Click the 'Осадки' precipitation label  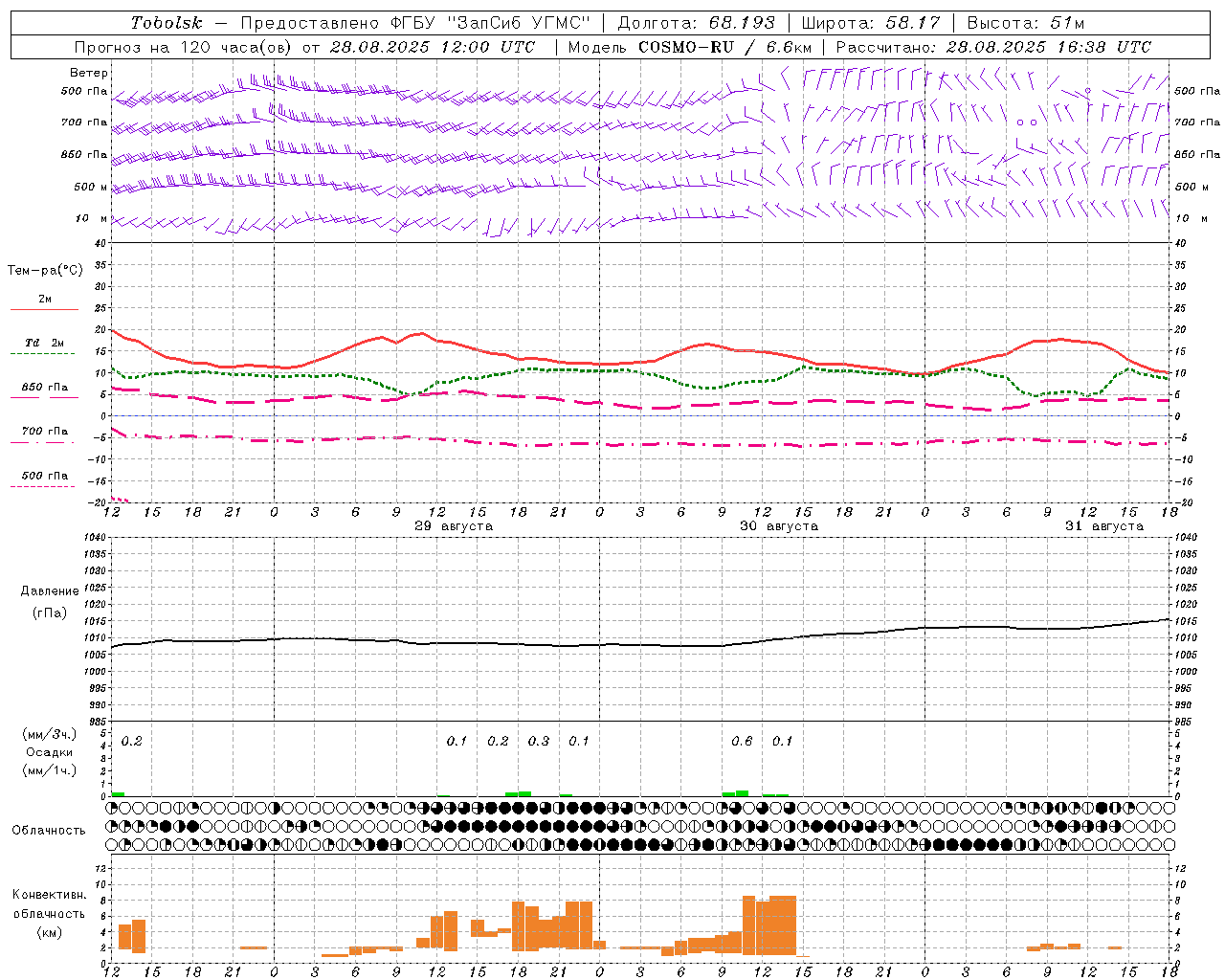(50, 753)
